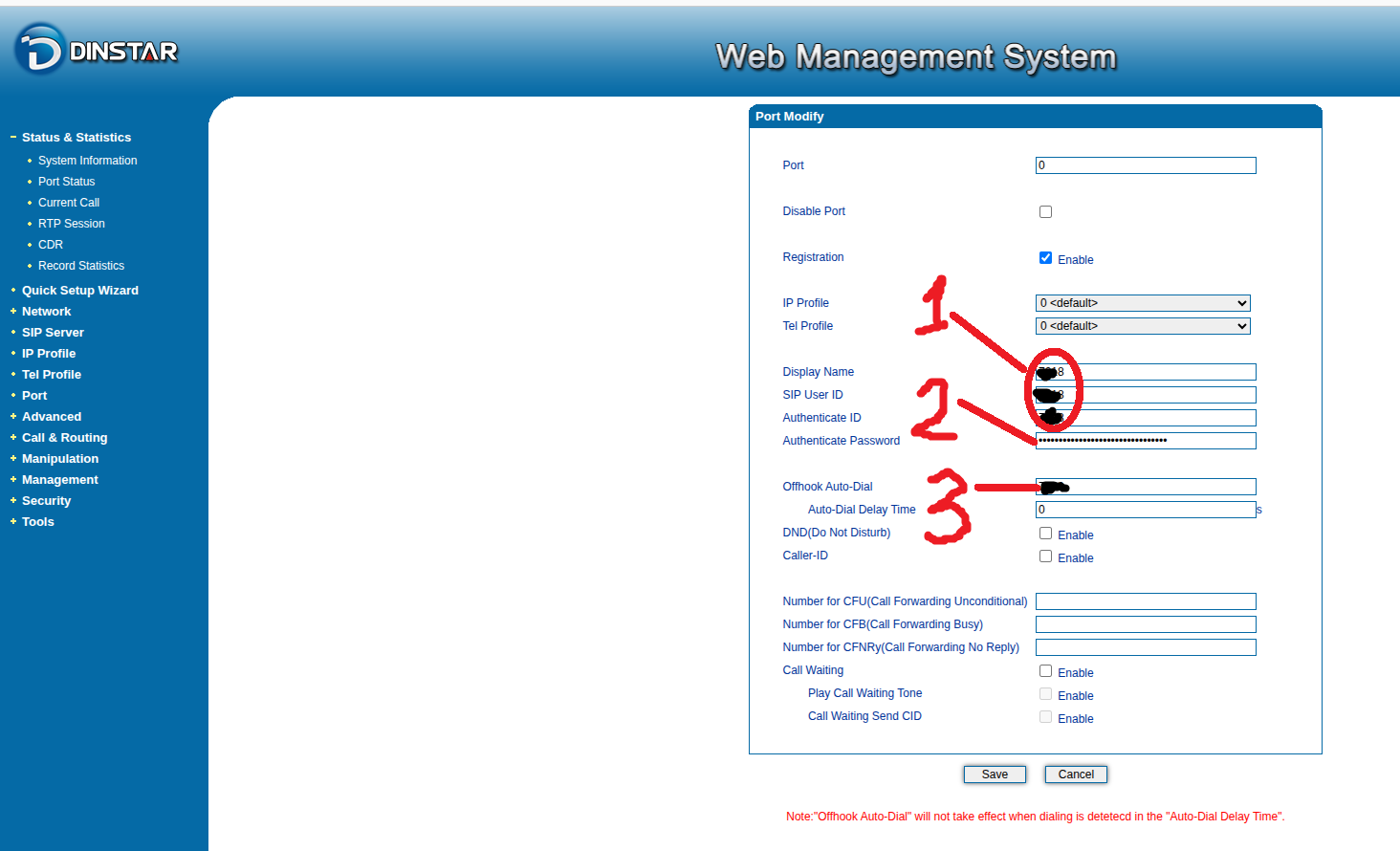Viewport: 1400px width, 851px height.
Task: Open the SIP Server menu item
Action: tap(53, 333)
